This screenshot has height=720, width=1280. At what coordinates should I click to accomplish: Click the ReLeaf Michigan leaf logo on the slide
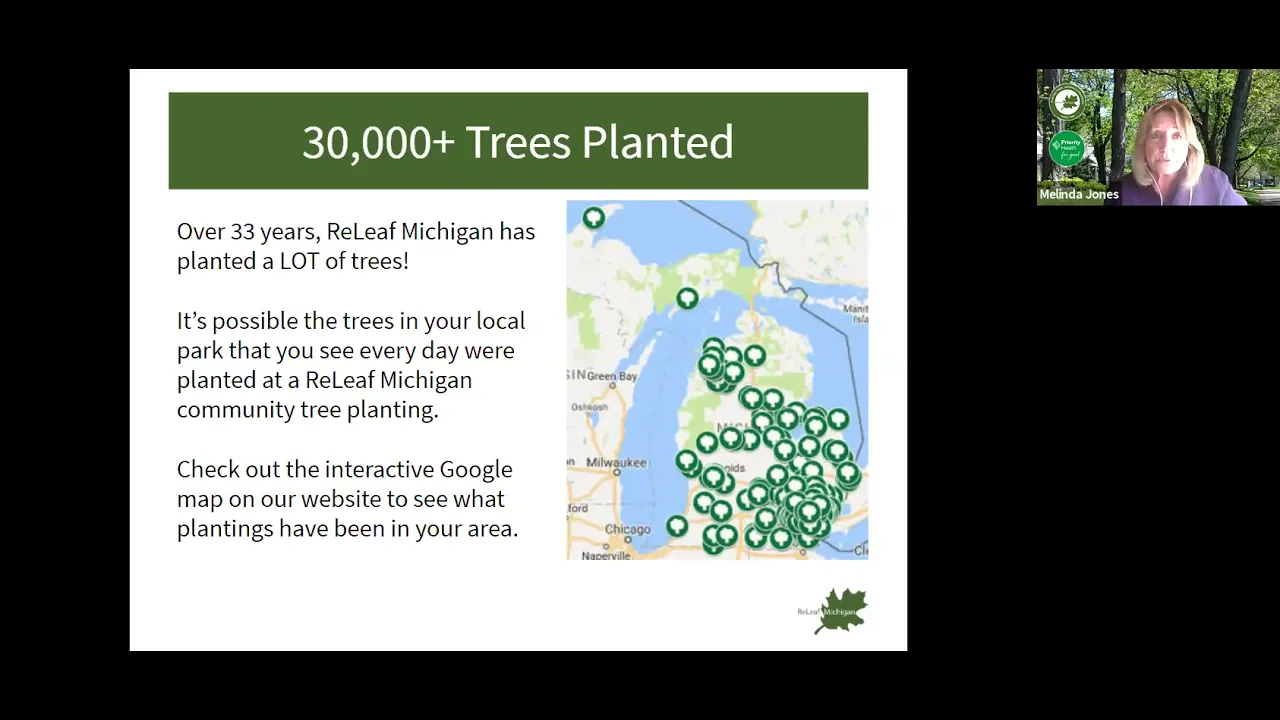pos(832,611)
